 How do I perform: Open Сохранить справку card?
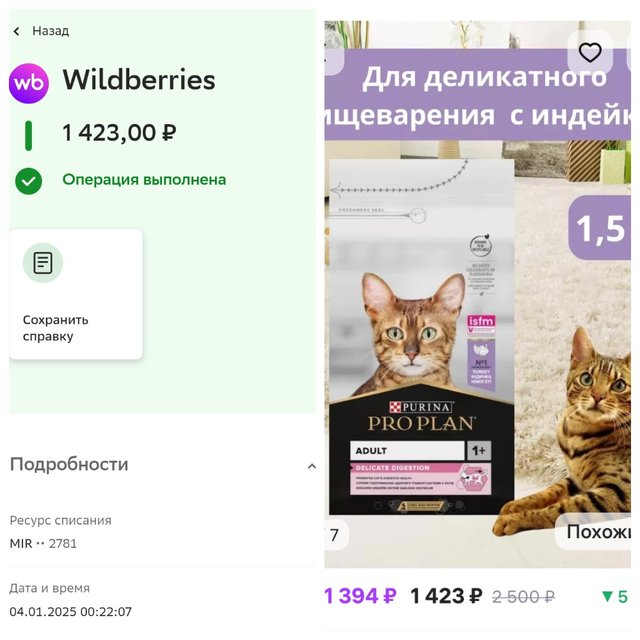coord(76,294)
